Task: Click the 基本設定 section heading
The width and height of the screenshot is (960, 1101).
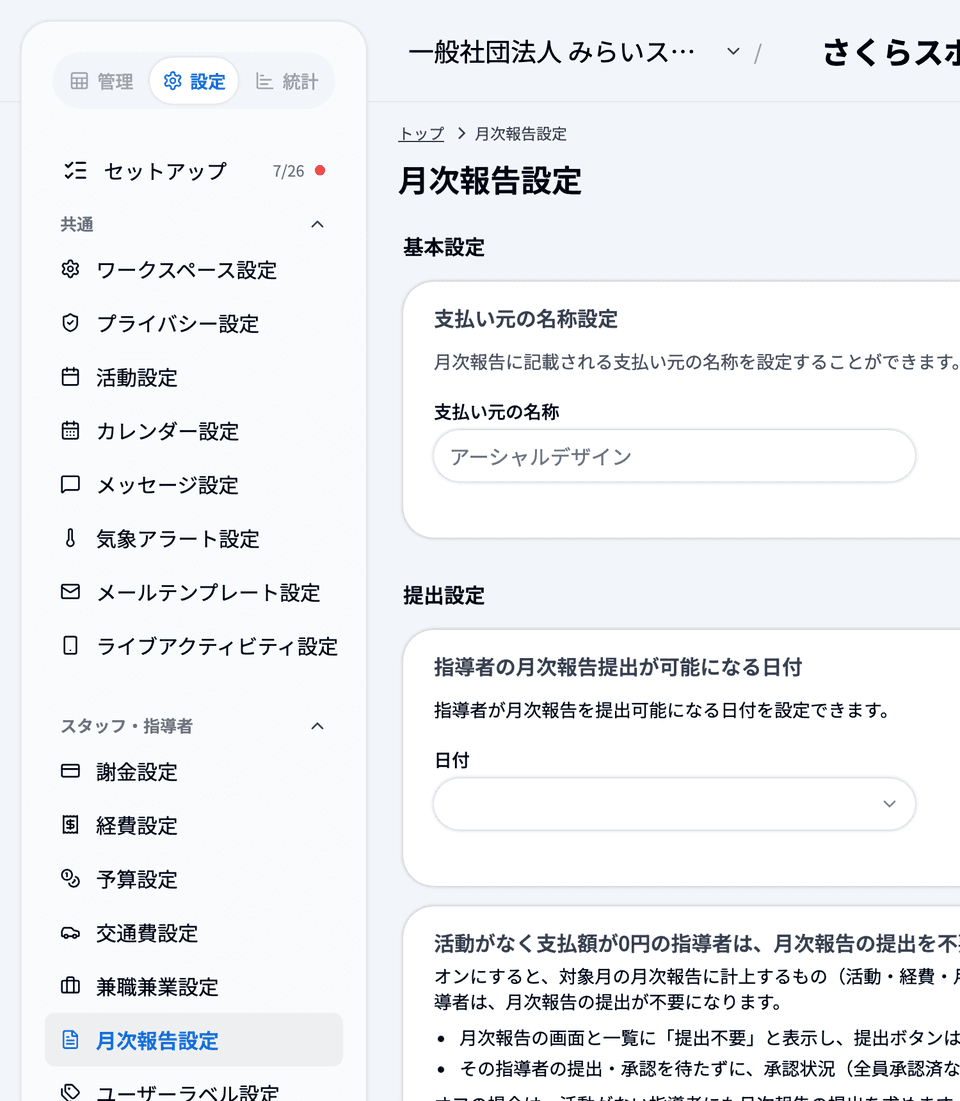Action: coord(444,247)
